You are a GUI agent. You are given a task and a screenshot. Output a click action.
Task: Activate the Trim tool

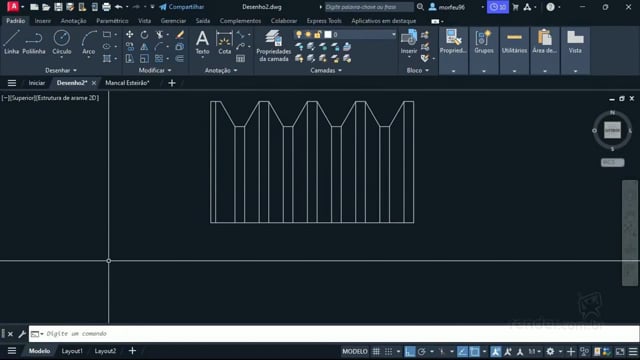click(159, 35)
